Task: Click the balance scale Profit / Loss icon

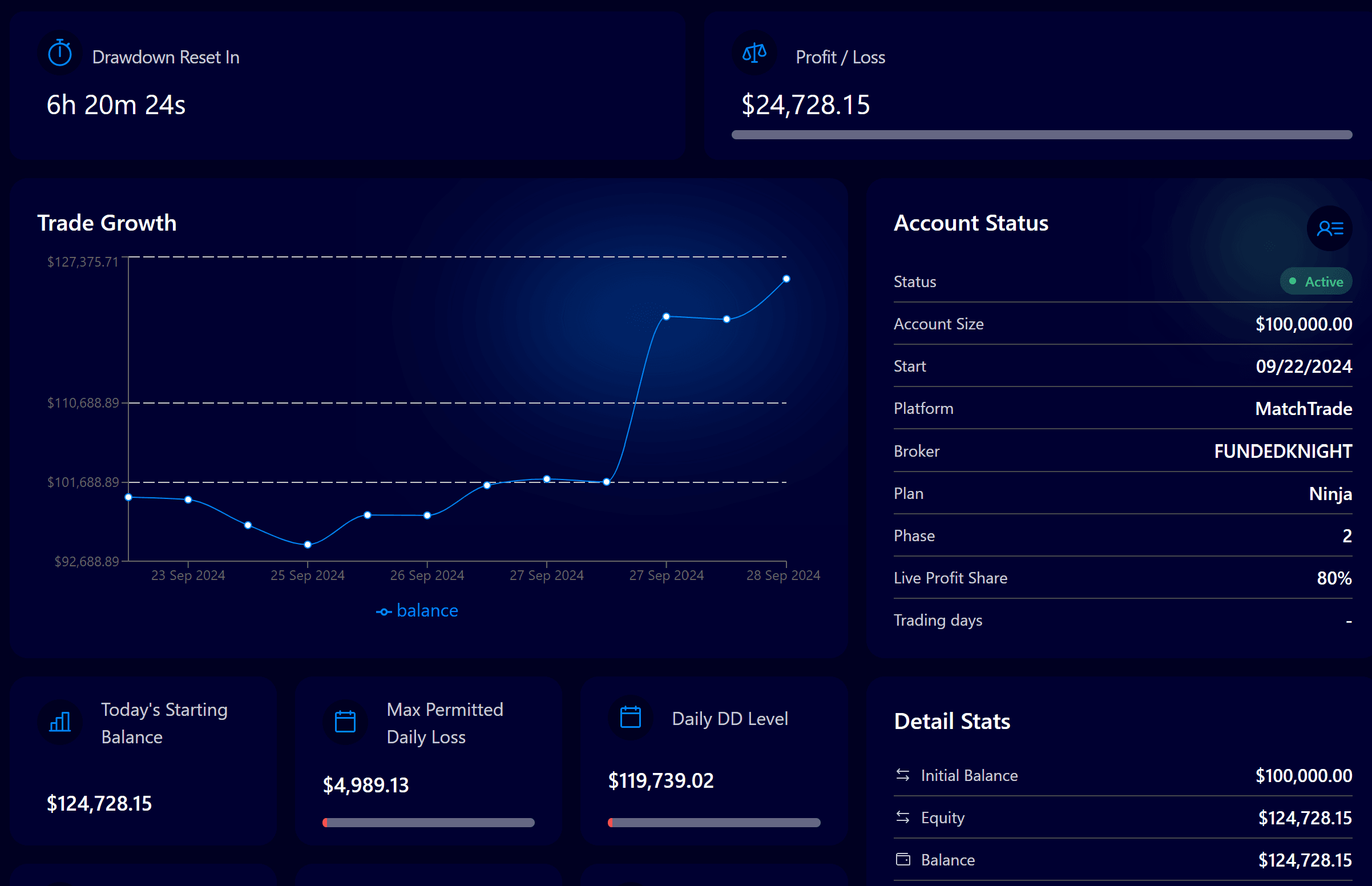Action: coord(754,54)
